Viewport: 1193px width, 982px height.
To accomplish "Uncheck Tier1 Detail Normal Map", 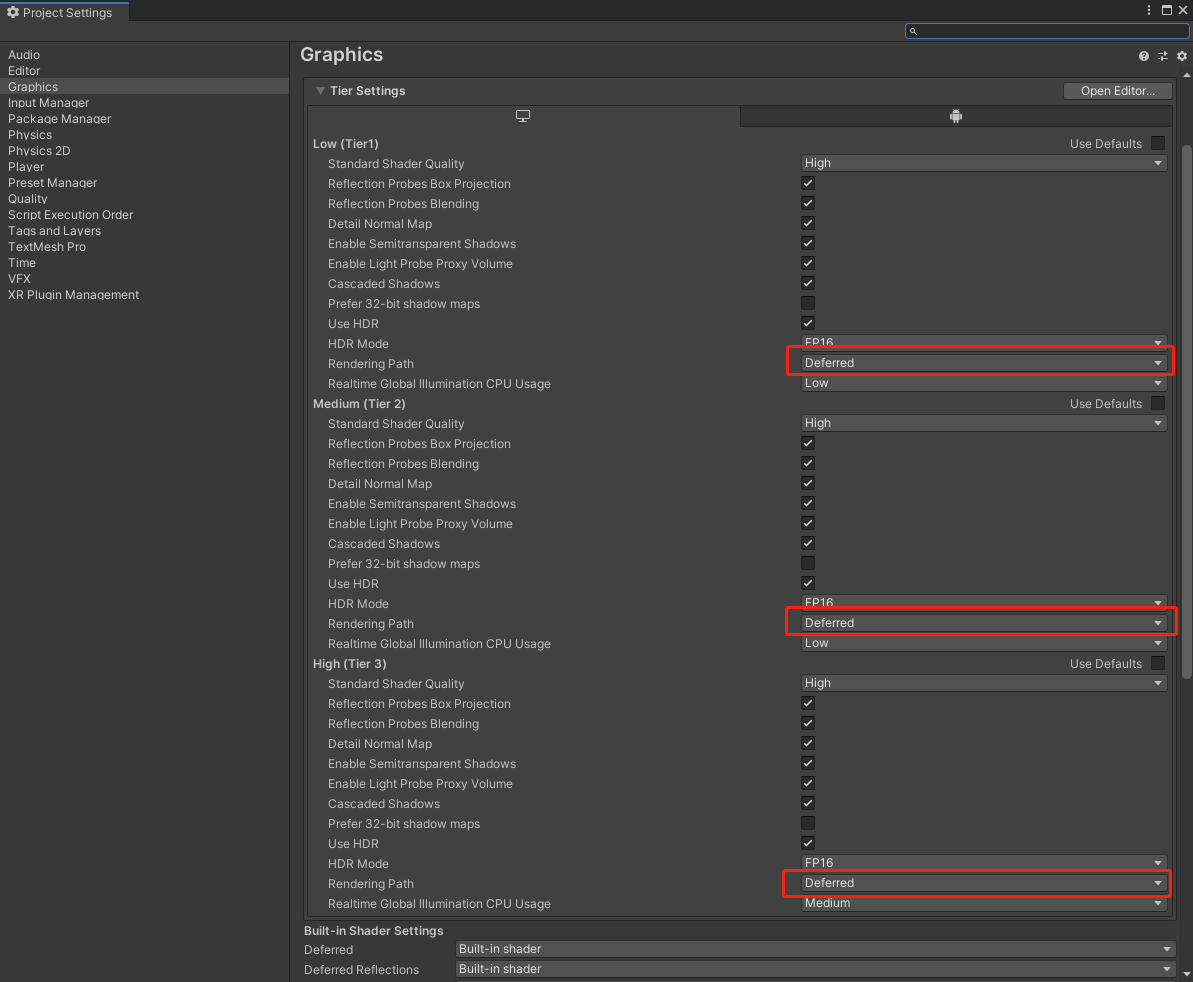I will [x=808, y=223].
